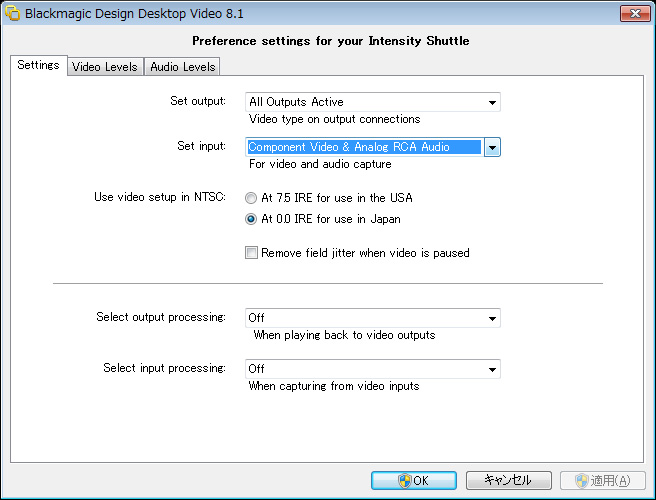Click the Blackmagic Design Desktop Video title bar
The height and width of the screenshot is (500, 656).
300,14
